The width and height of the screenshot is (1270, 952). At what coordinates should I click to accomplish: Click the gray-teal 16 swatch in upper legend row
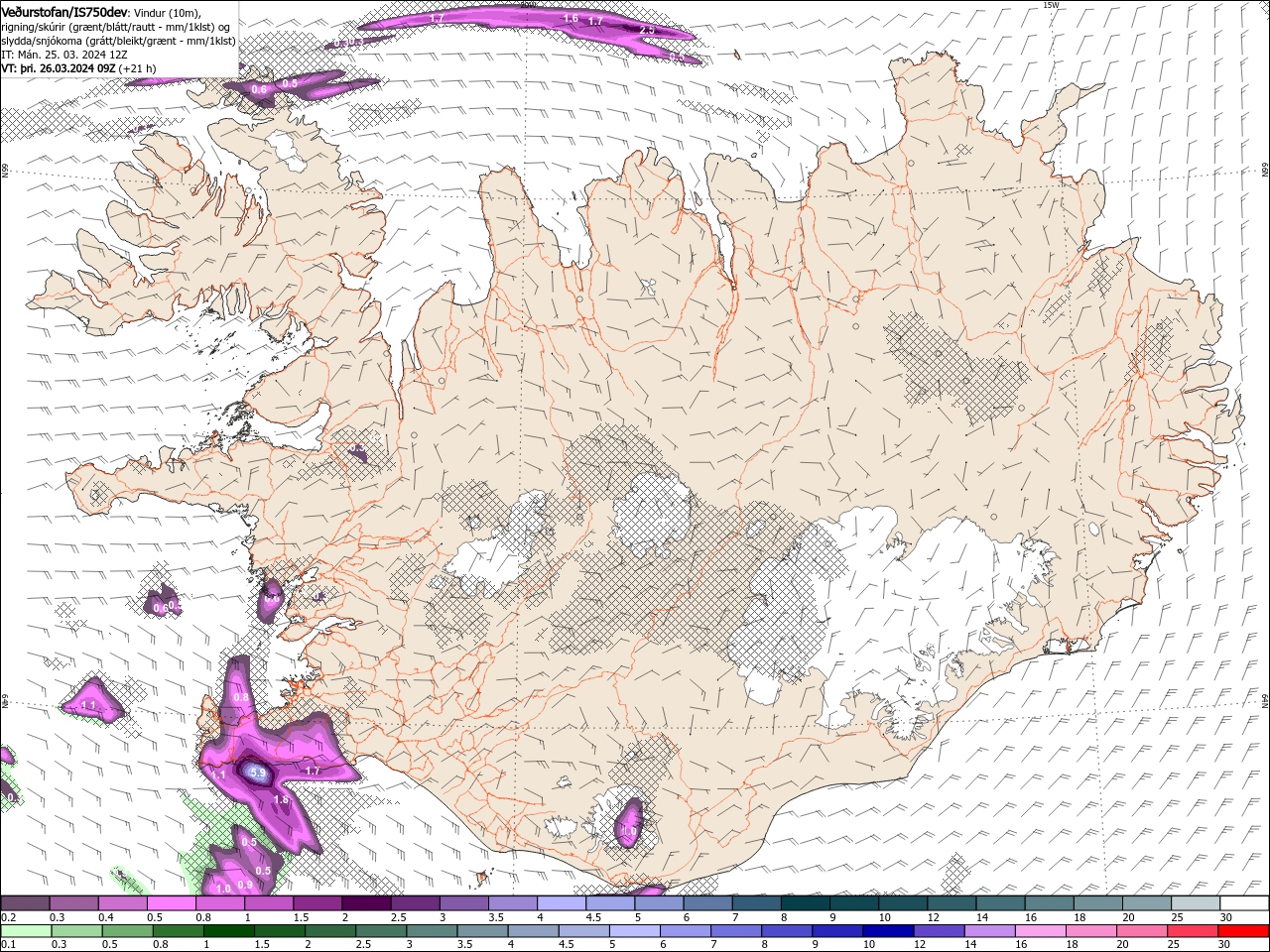(x=1050, y=903)
